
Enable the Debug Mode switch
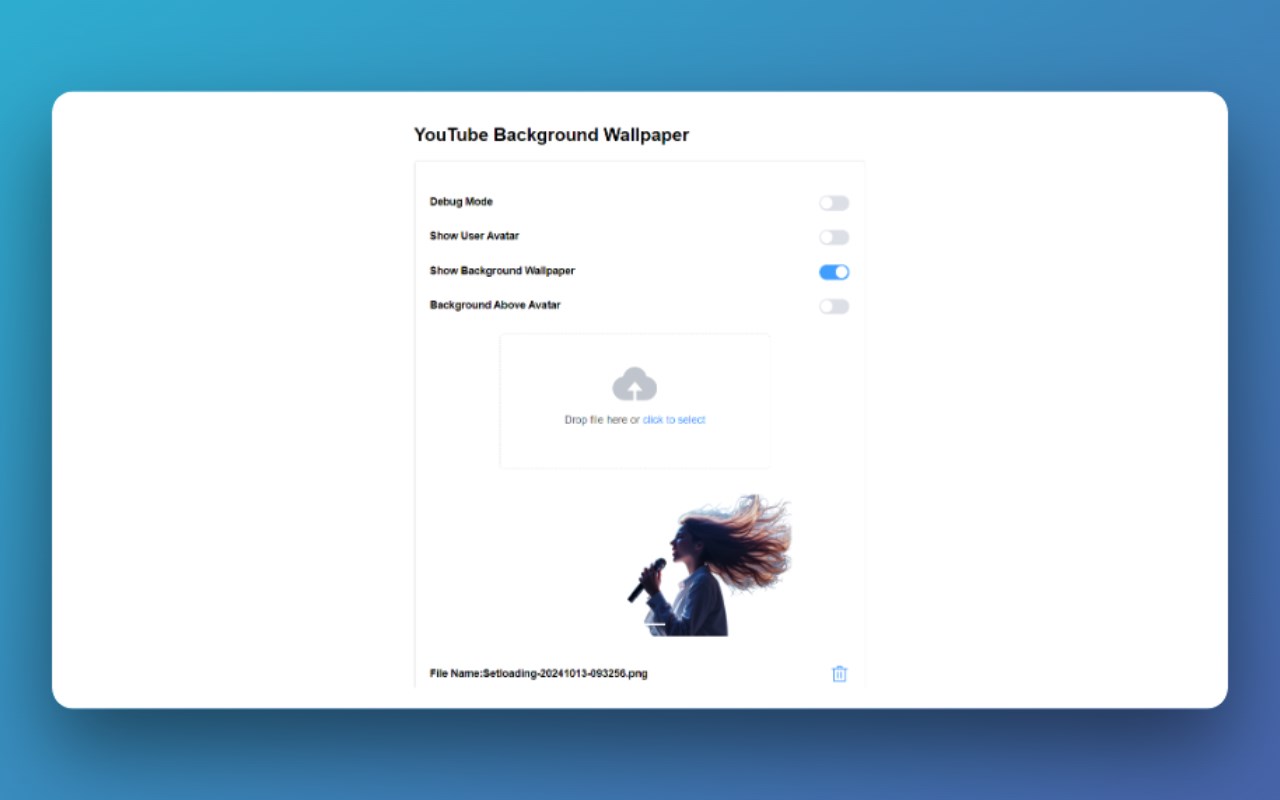click(834, 203)
